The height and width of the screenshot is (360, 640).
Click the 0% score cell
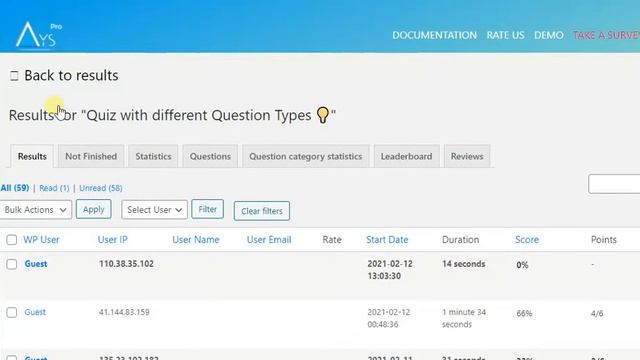tap(522, 265)
